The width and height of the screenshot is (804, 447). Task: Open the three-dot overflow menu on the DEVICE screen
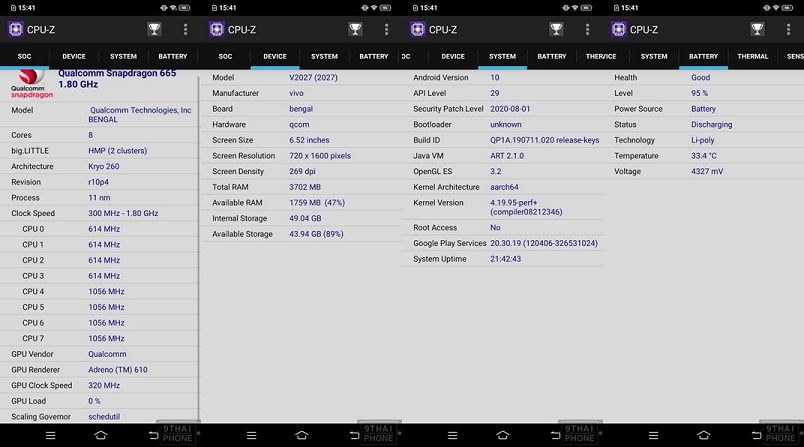pyautogui.click(x=386, y=29)
